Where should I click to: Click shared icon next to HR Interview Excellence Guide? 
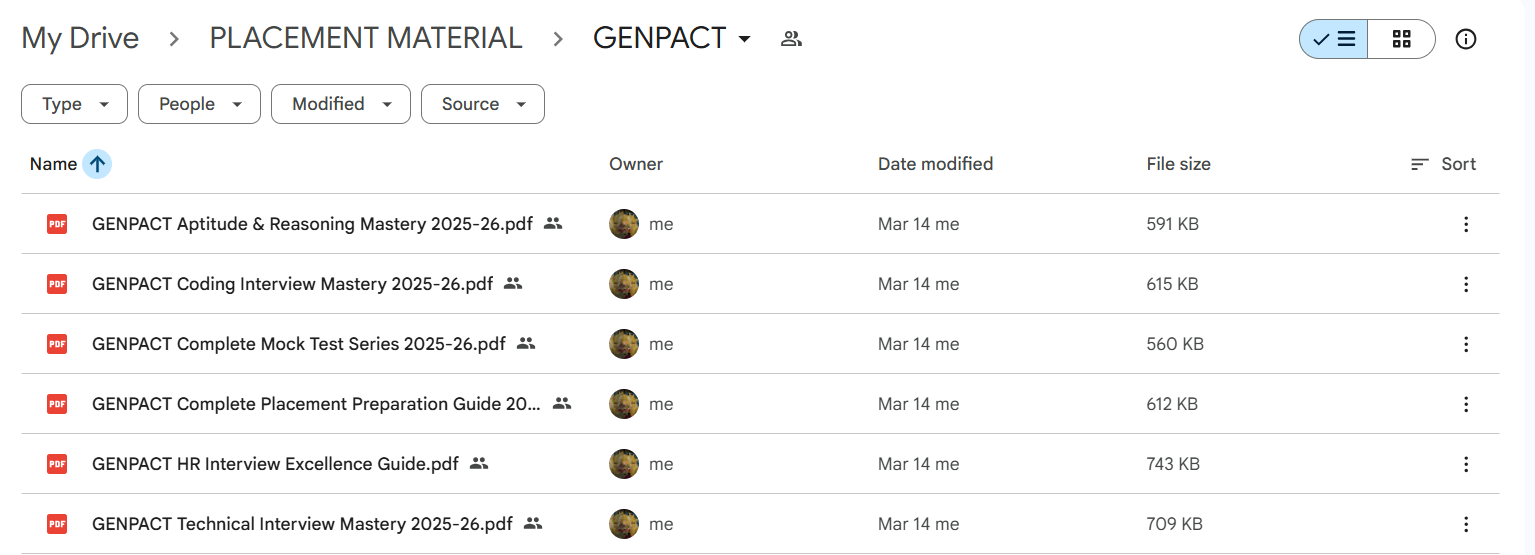479,464
